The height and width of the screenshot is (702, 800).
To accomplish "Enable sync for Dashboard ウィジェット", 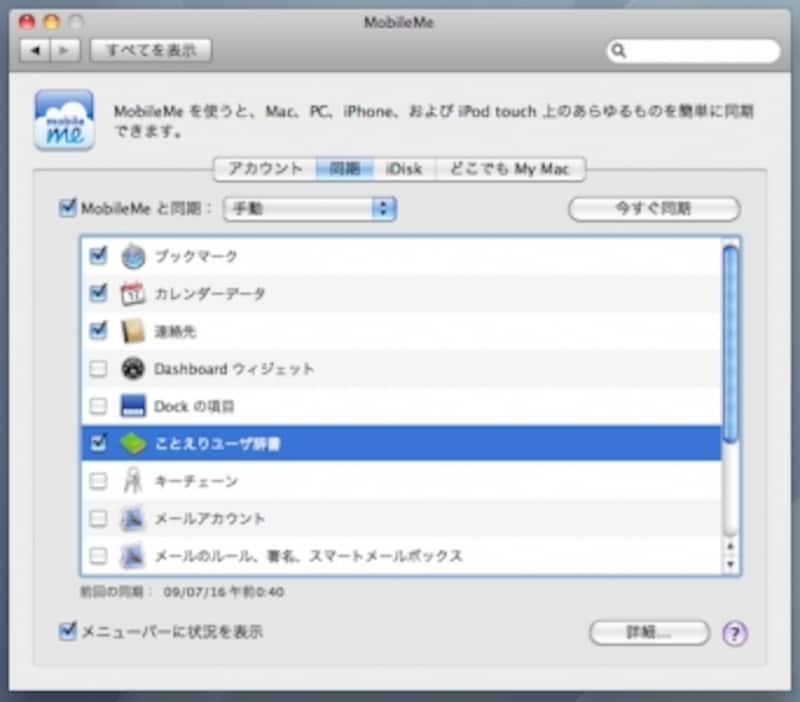I will pyautogui.click(x=97, y=368).
